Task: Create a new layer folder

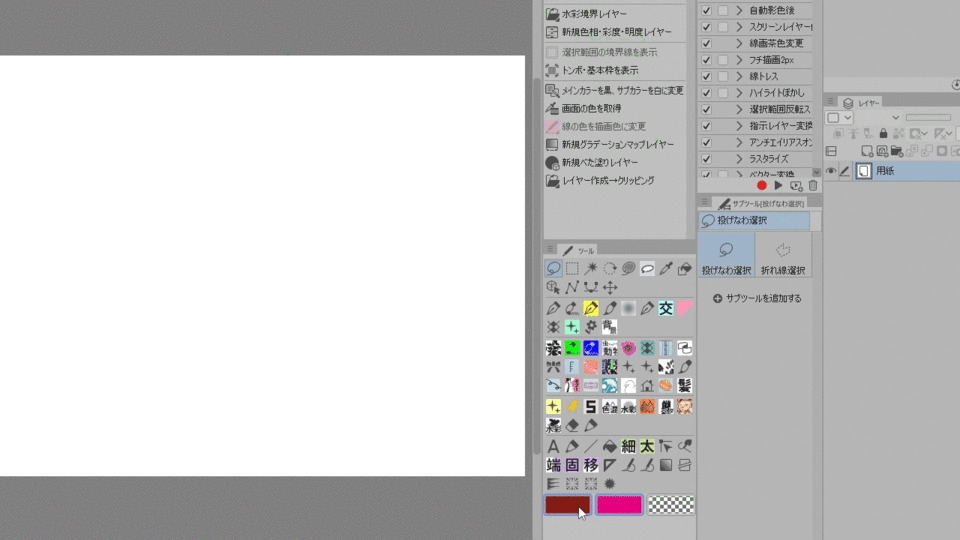Action: [x=897, y=151]
